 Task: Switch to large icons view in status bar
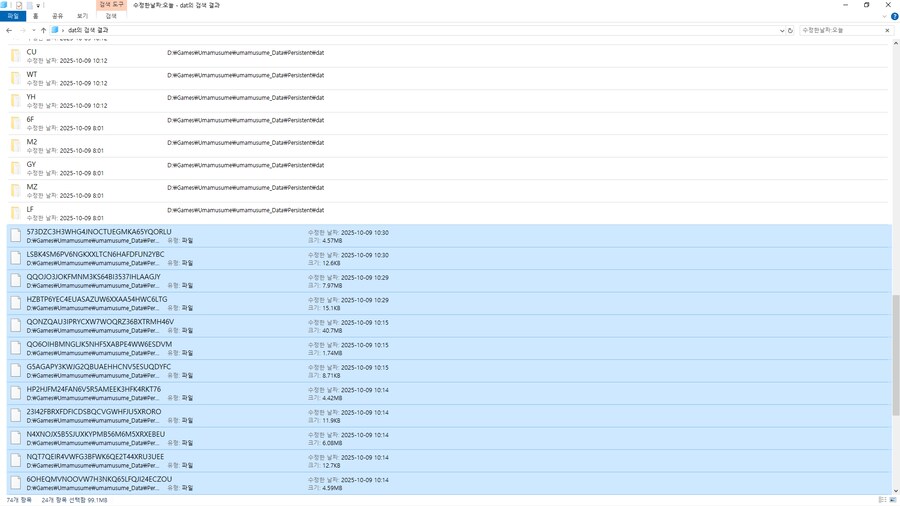[x=893, y=500]
